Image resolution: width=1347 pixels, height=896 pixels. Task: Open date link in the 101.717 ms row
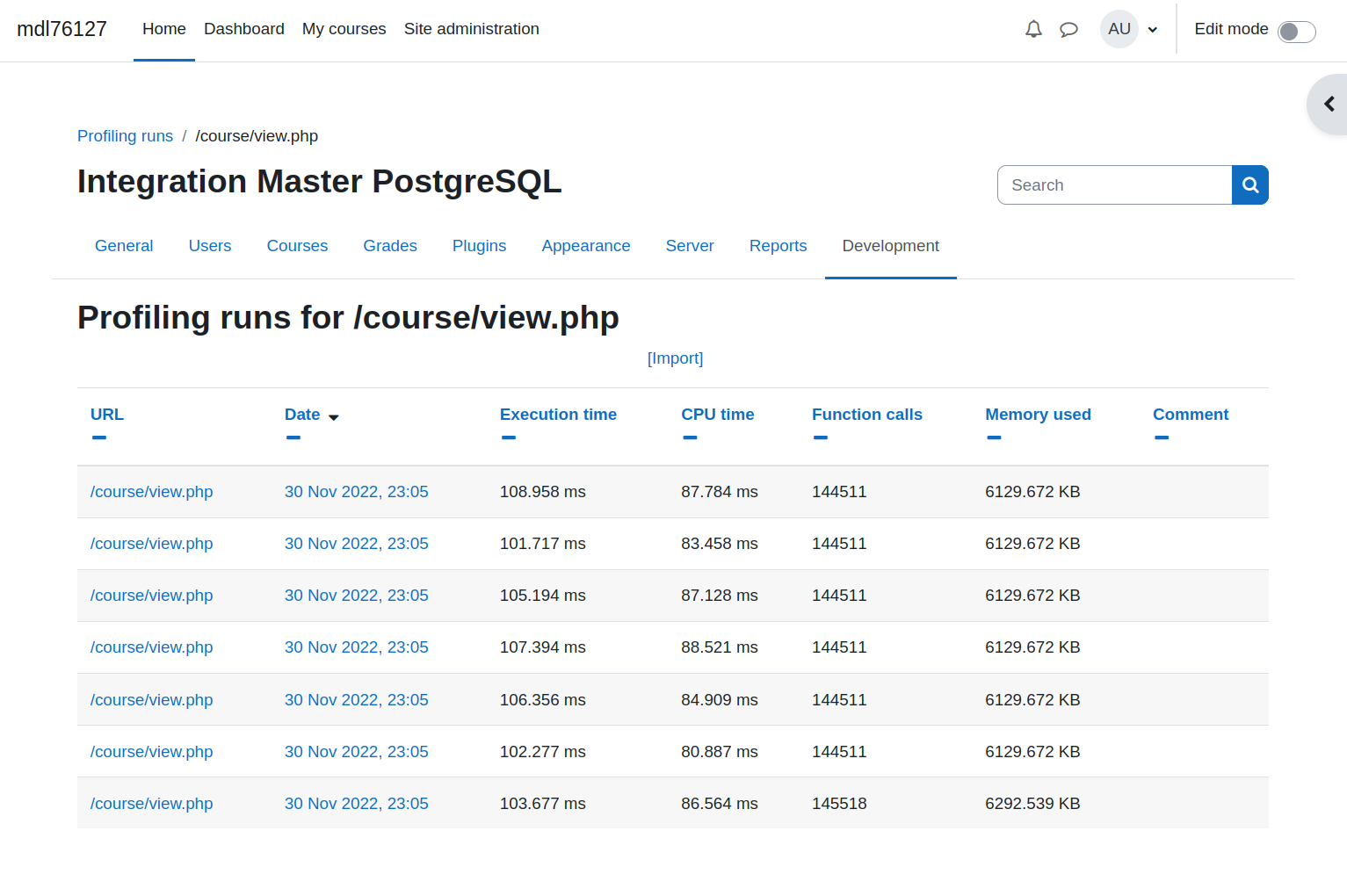tap(357, 544)
